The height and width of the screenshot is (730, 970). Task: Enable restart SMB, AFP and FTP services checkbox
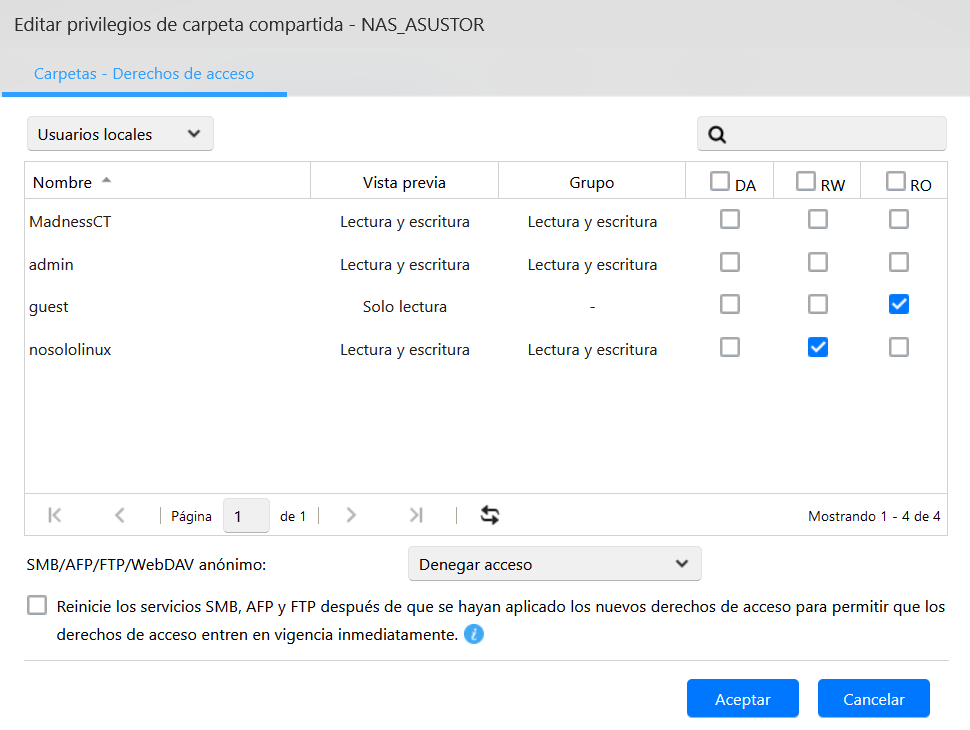(38, 606)
